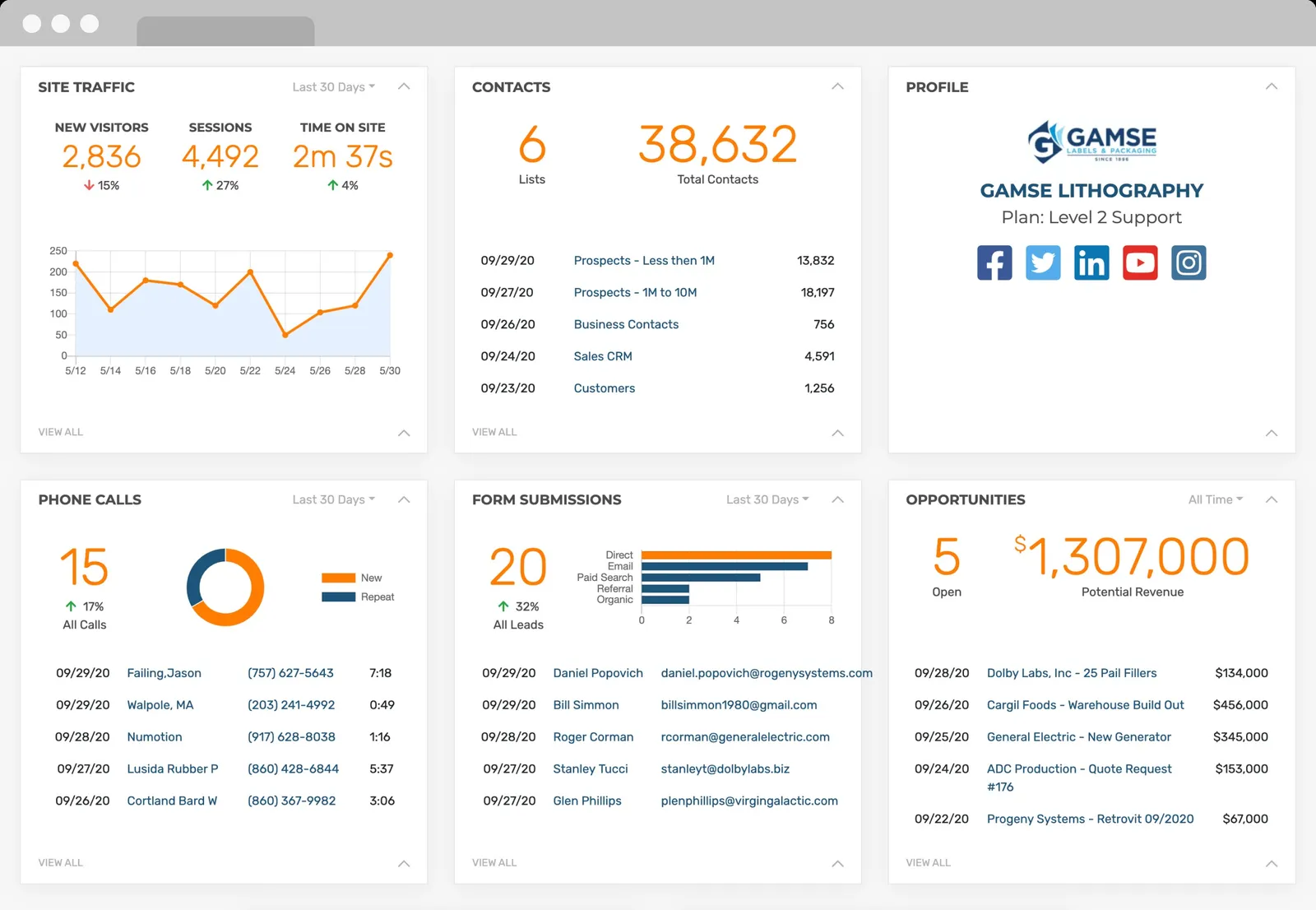
Task: Click the phone calls donut chart
Action: (x=225, y=587)
